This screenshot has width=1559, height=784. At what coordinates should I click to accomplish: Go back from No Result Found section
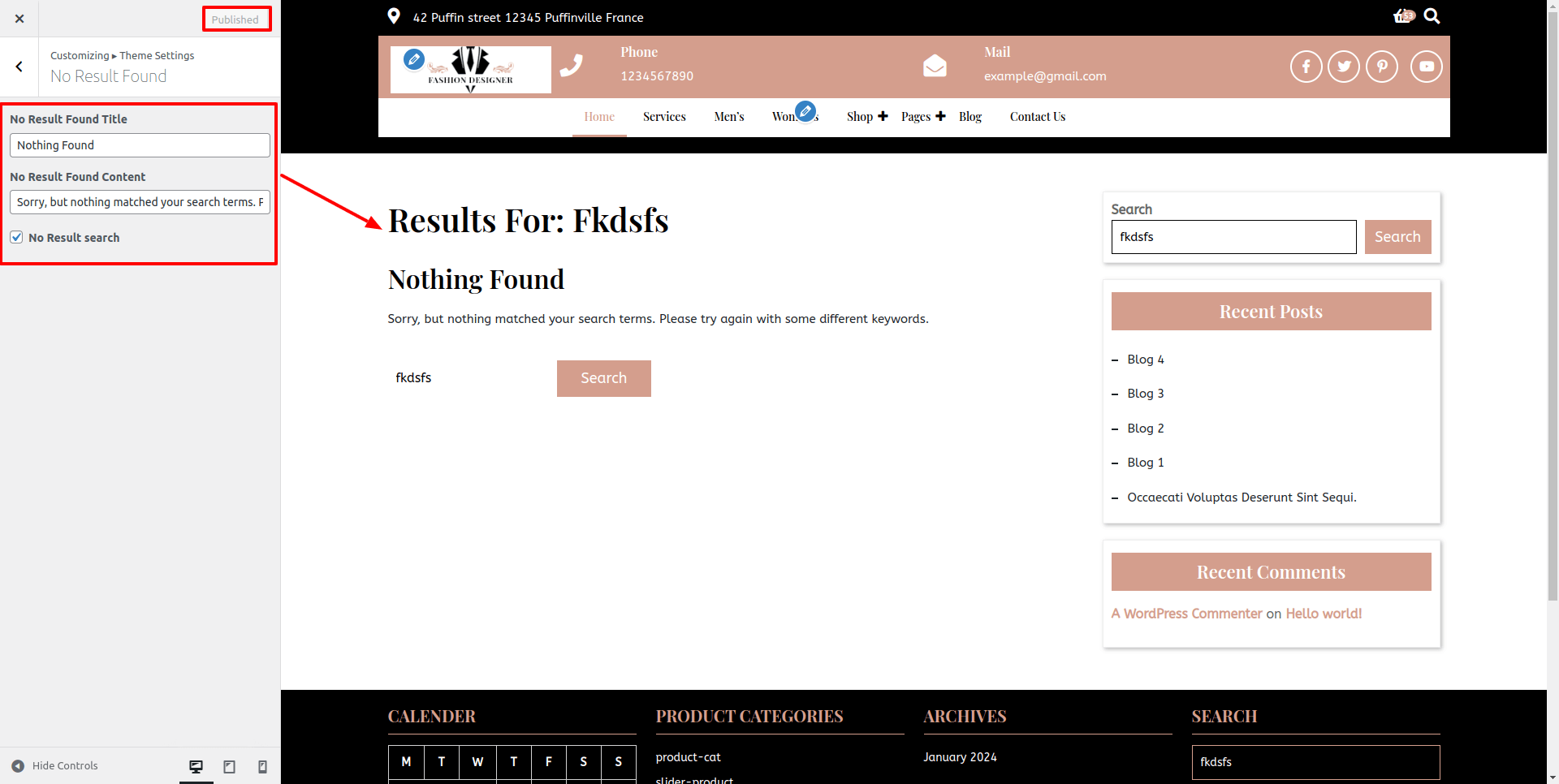[x=19, y=67]
